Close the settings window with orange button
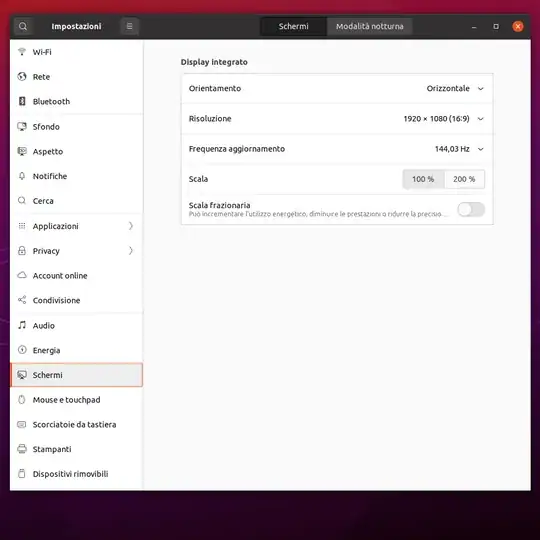This screenshot has width=540, height=540. [518, 27]
